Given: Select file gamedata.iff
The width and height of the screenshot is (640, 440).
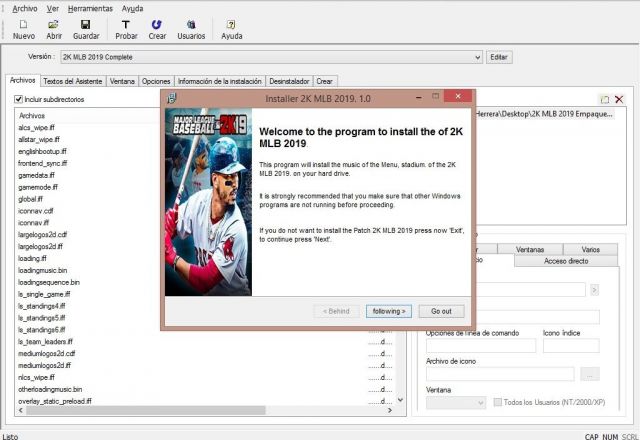Looking at the screenshot, I should pos(36,175).
